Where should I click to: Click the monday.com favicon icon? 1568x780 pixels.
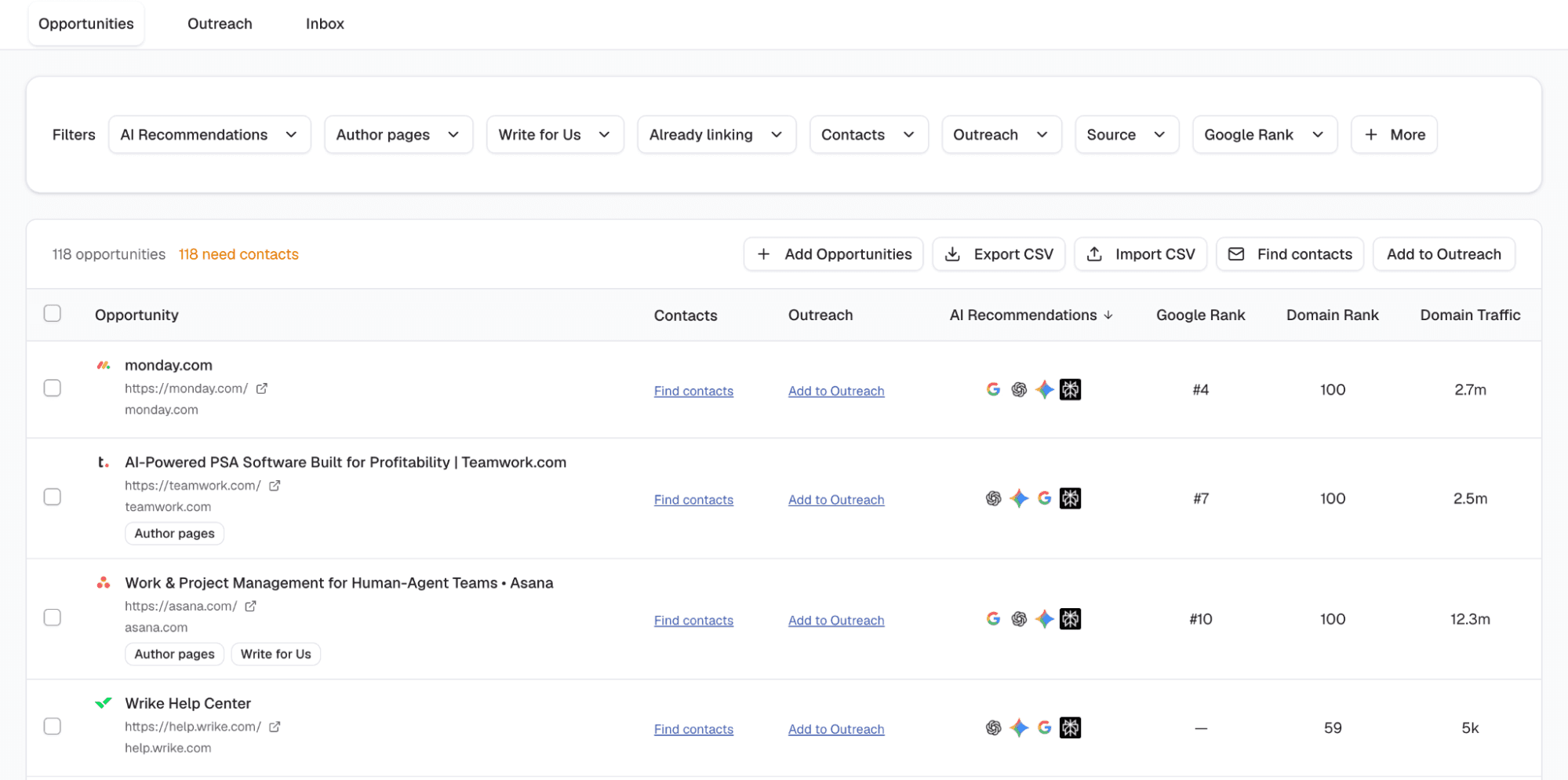[x=104, y=365]
